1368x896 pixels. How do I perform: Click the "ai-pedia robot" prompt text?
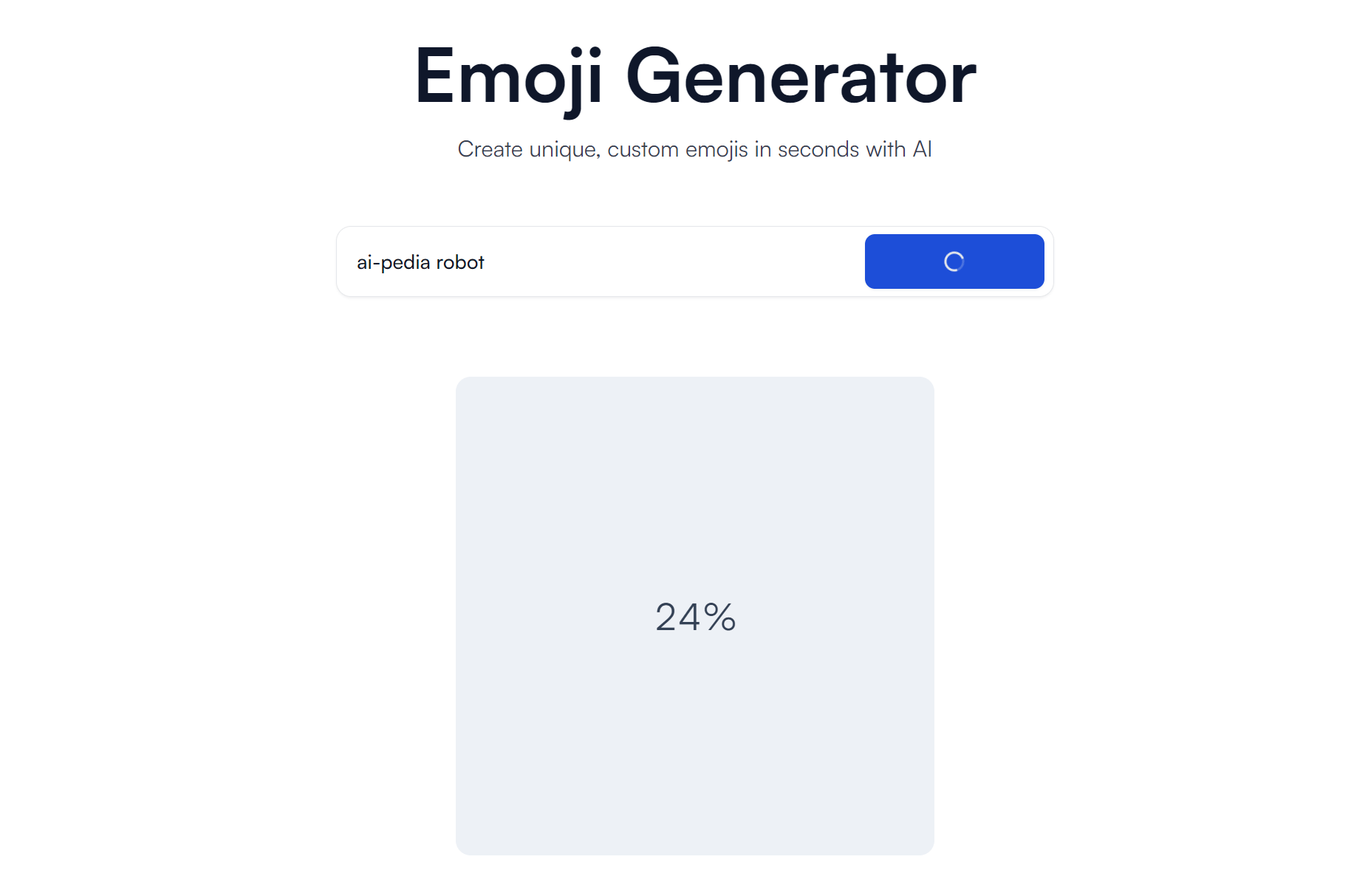pyautogui.click(x=420, y=262)
